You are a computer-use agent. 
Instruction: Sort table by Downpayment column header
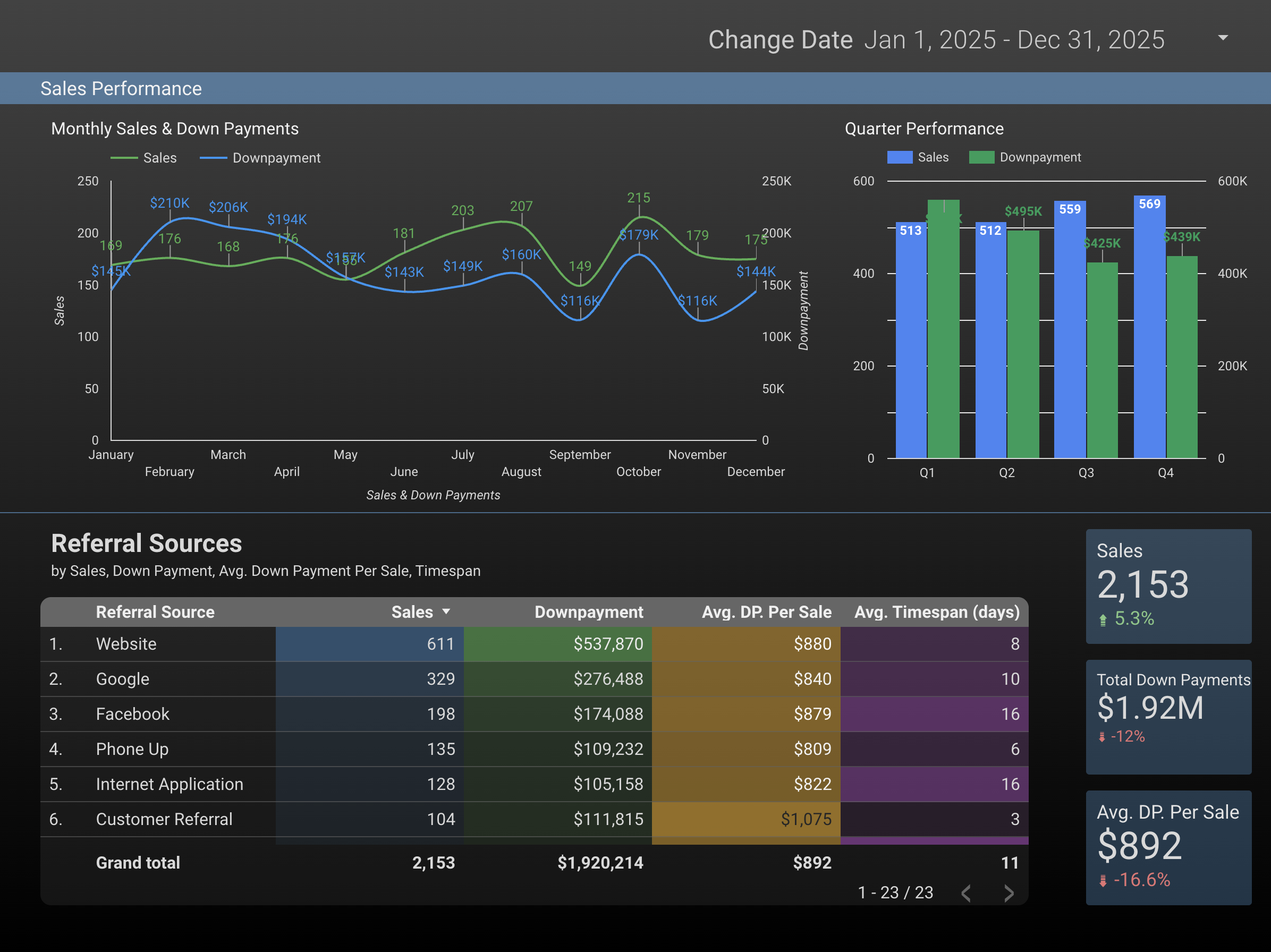tap(588, 612)
